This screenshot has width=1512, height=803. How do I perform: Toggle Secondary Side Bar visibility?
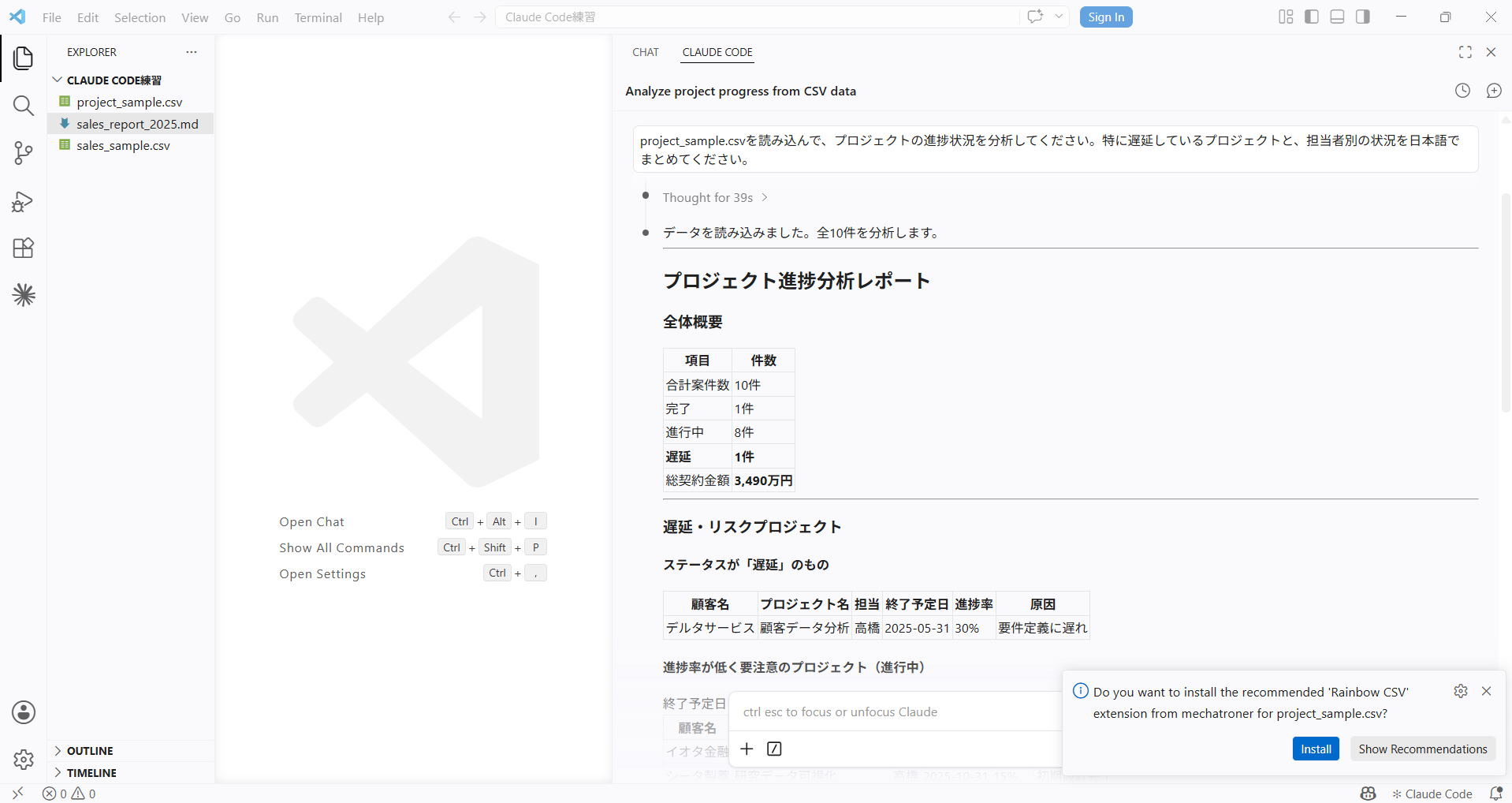tap(1363, 17)
